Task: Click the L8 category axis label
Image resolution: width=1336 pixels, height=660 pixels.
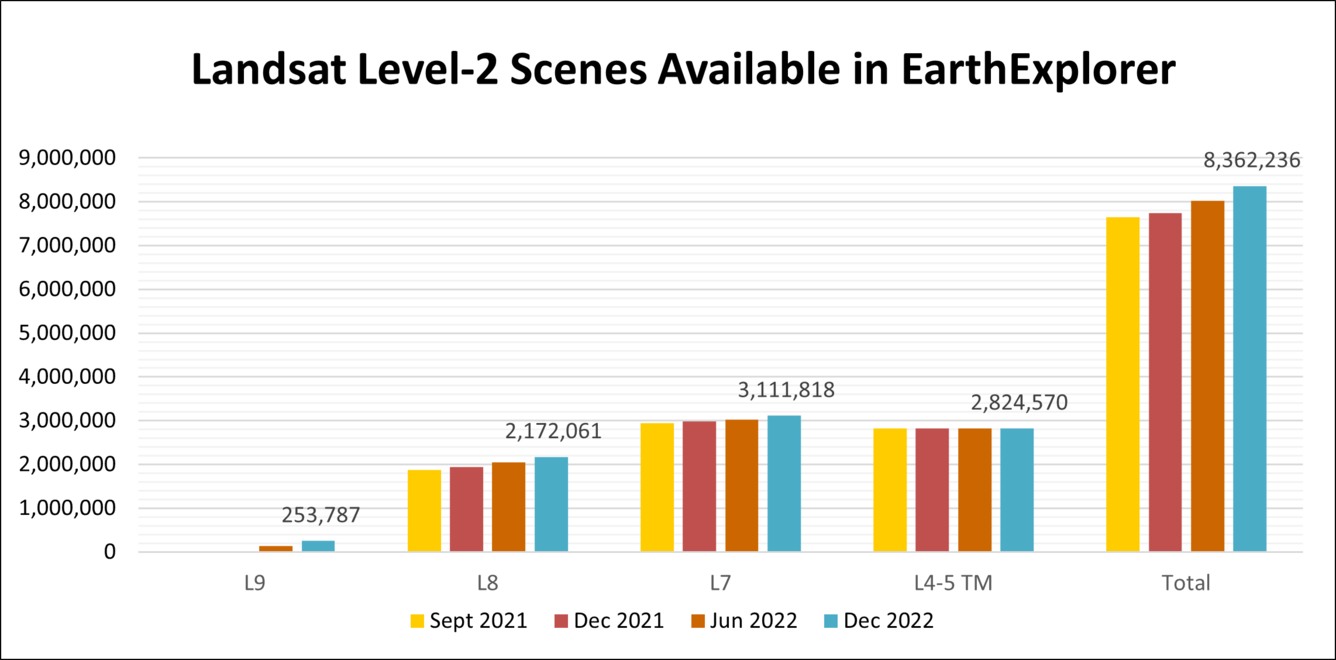Action: tap(489, 583)
